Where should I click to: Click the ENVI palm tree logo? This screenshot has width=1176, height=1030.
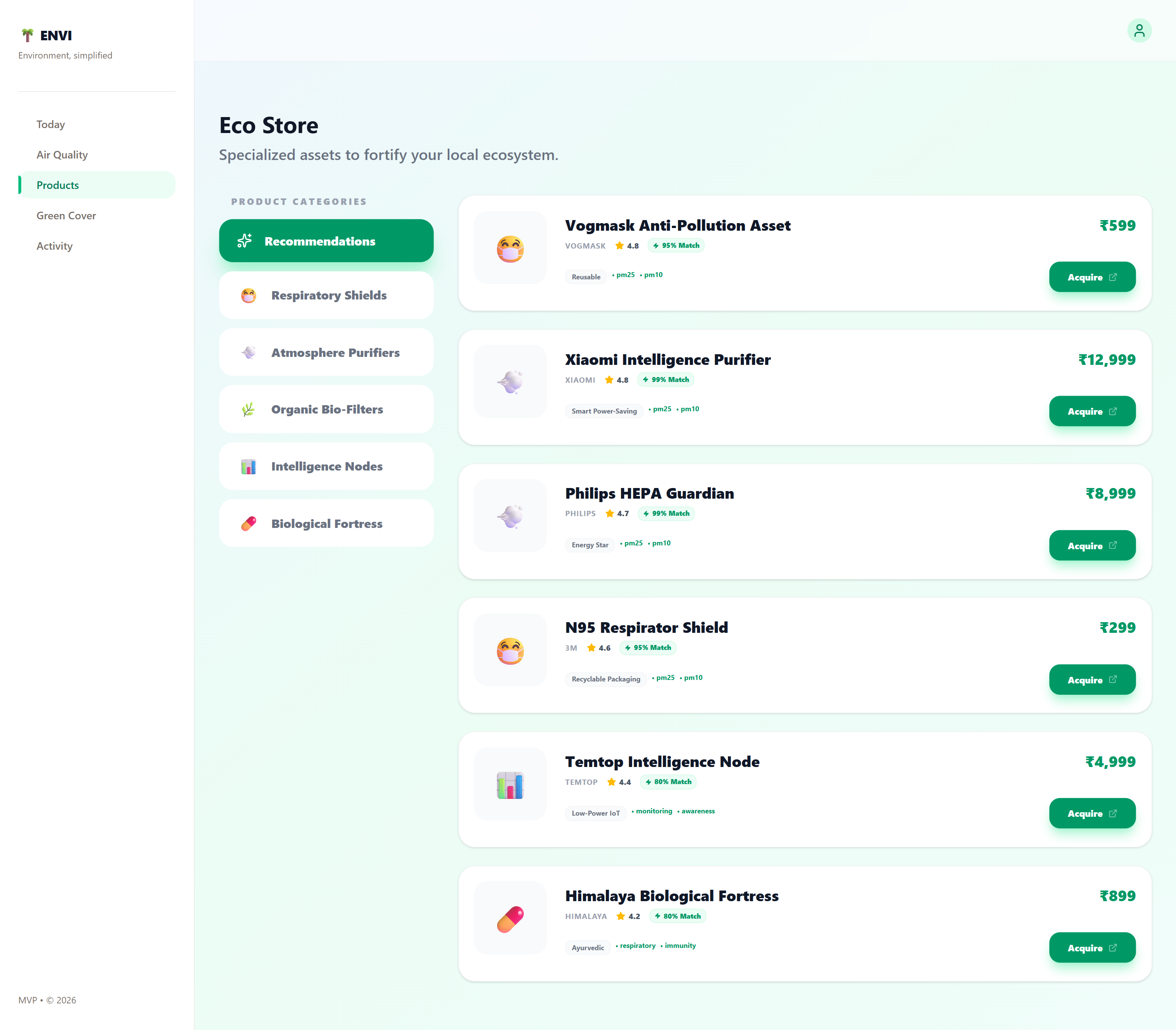tap(27, 36)
